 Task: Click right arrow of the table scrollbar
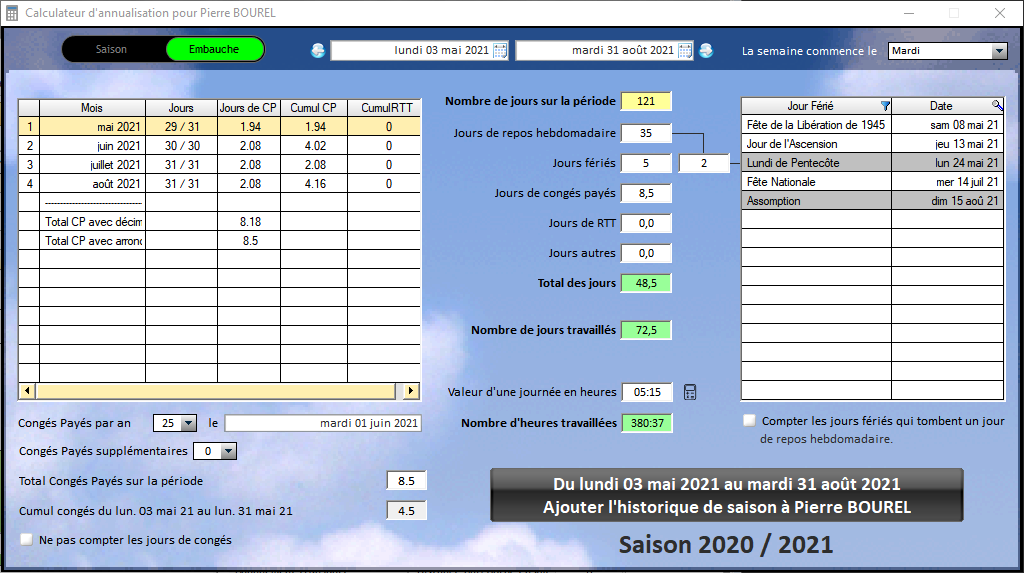410,391
